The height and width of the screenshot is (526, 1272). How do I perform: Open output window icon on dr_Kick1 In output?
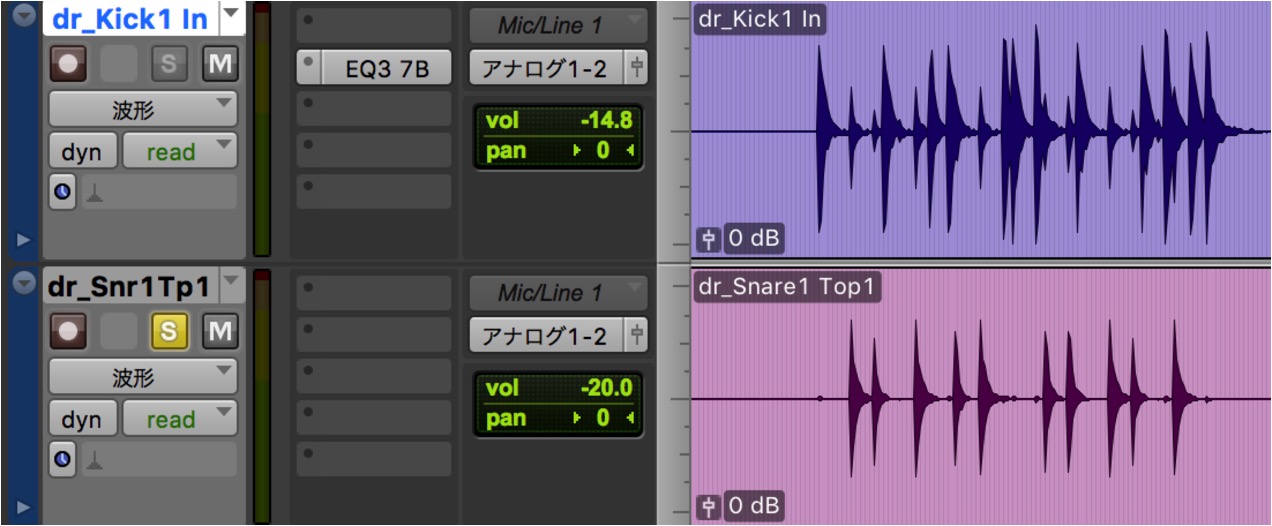pyautogui.click(x=635, y=67)
